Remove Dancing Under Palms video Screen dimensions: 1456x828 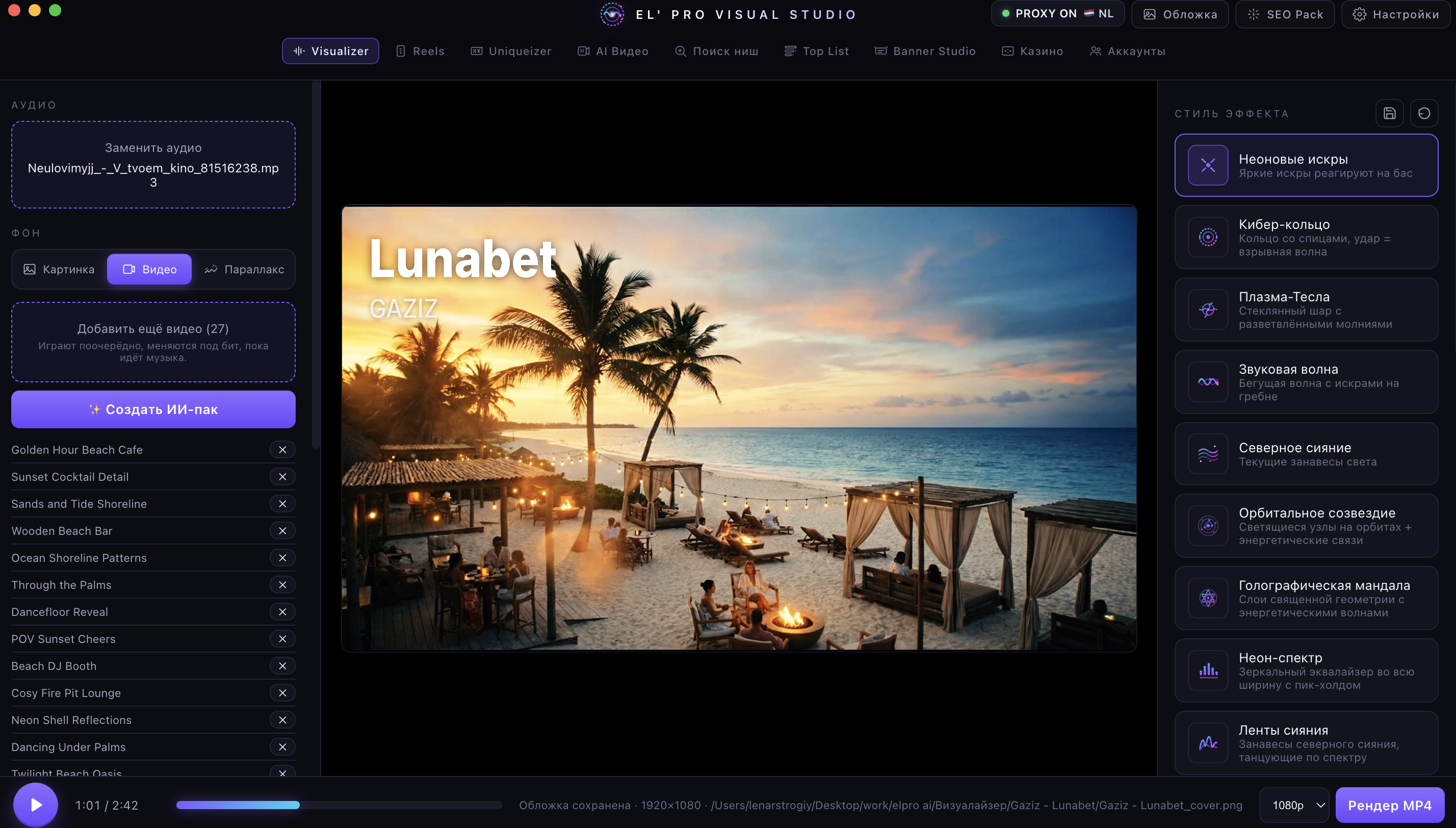282,746
